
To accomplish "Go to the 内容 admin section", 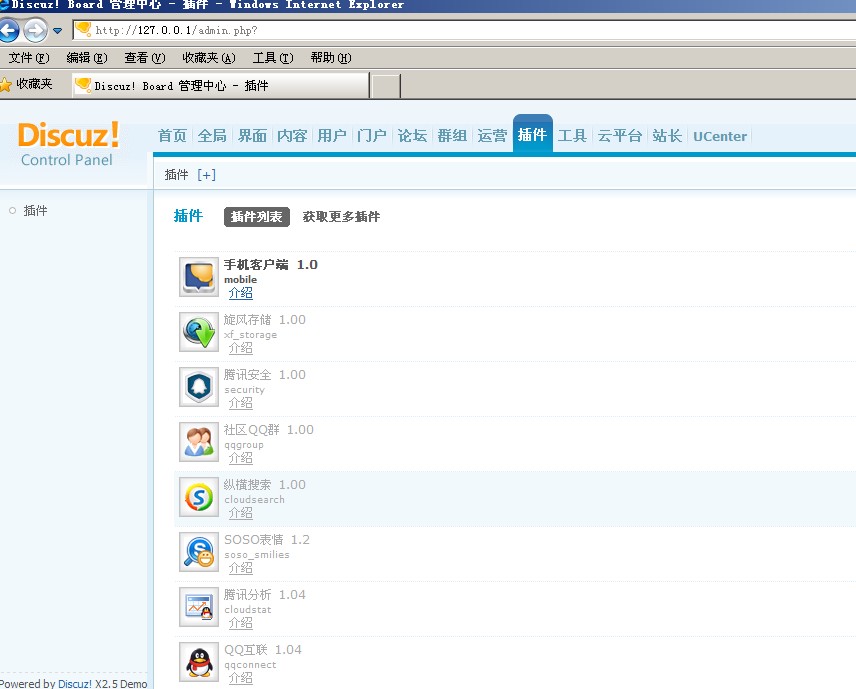I will [292, 135].
